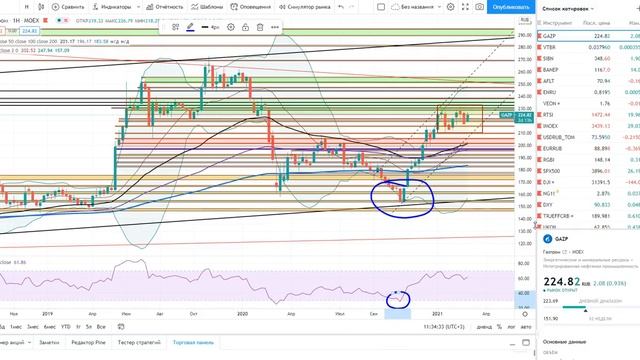Open Templates (Шаблоны) in the toolbar
This screenshot has width=640, height=360.
(x=207, y=7)
